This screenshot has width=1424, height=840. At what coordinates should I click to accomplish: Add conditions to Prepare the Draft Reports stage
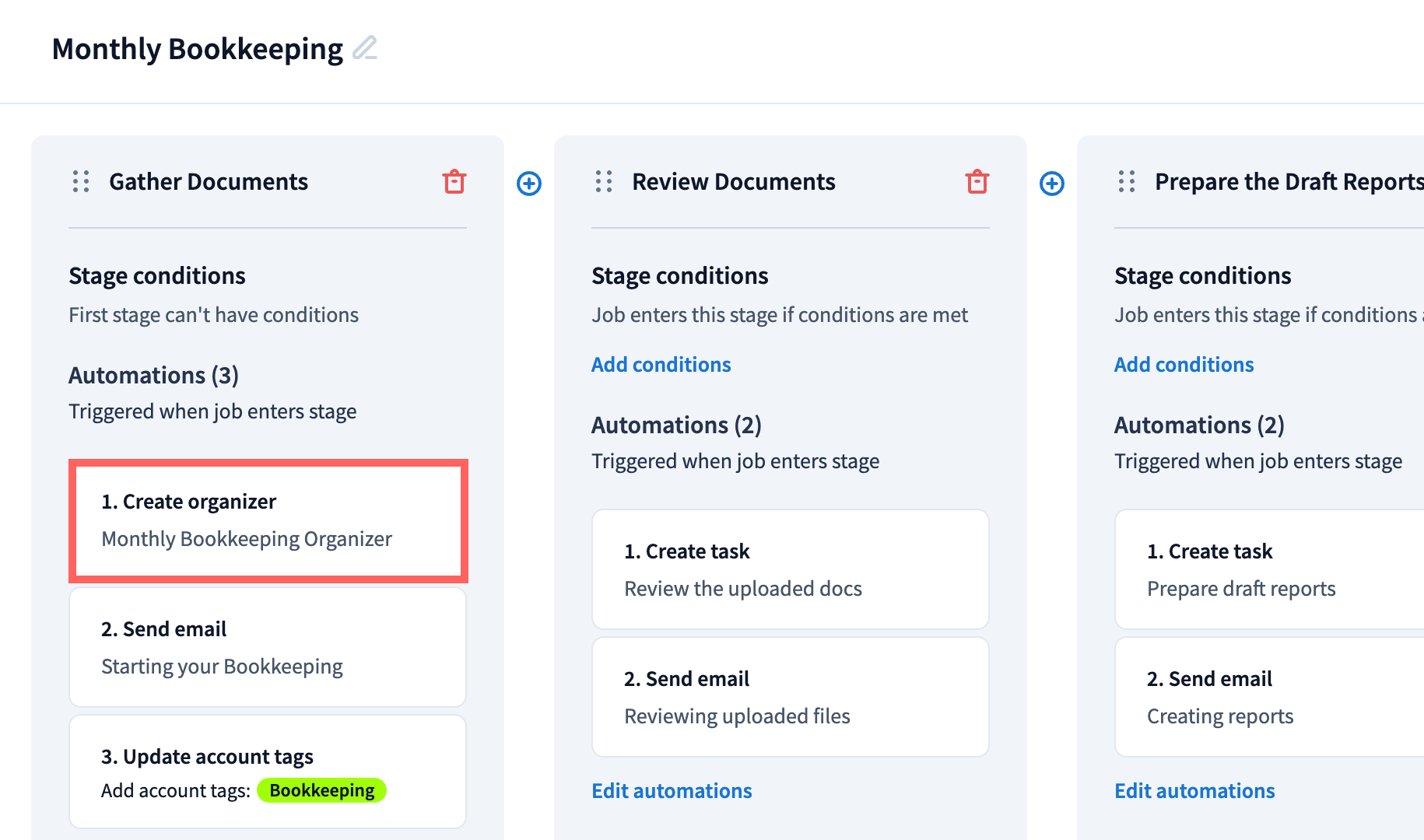coord(1184,365)
